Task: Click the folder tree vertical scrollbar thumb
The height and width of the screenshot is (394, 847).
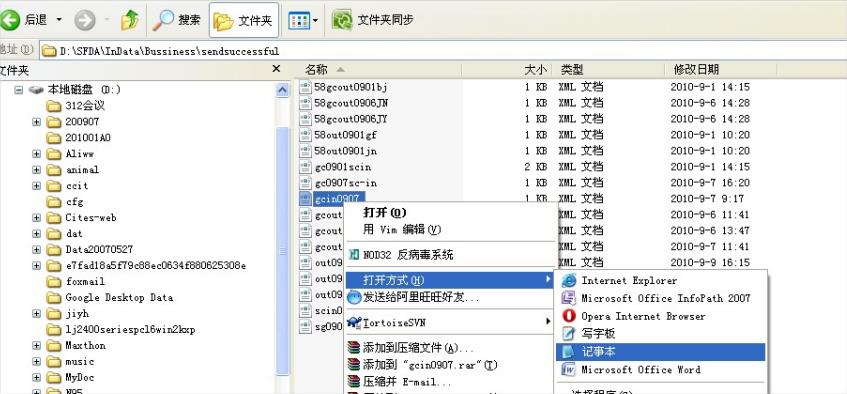Action: tap(283, 250)
